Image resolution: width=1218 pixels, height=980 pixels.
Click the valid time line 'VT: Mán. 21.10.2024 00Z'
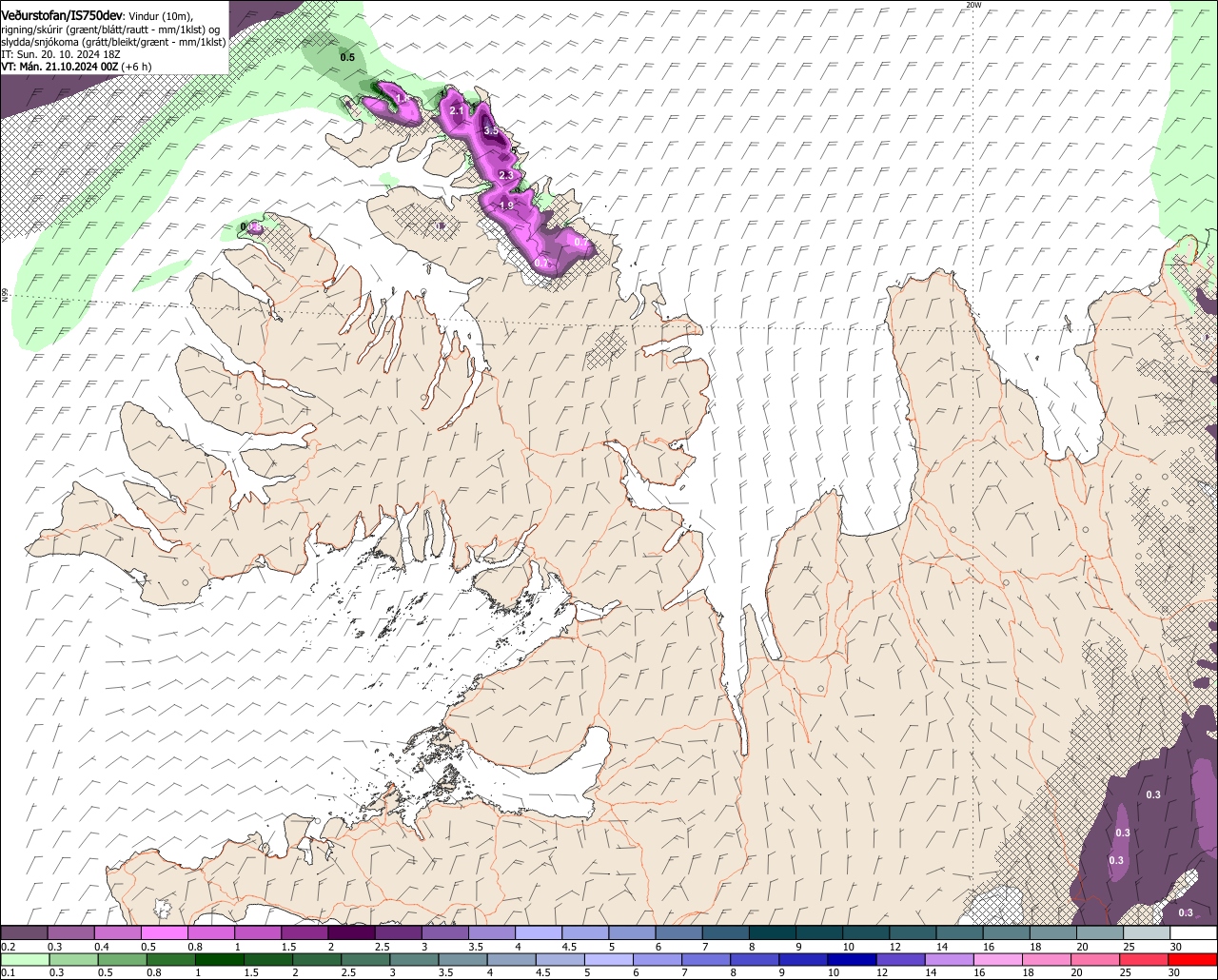(60, 67)
